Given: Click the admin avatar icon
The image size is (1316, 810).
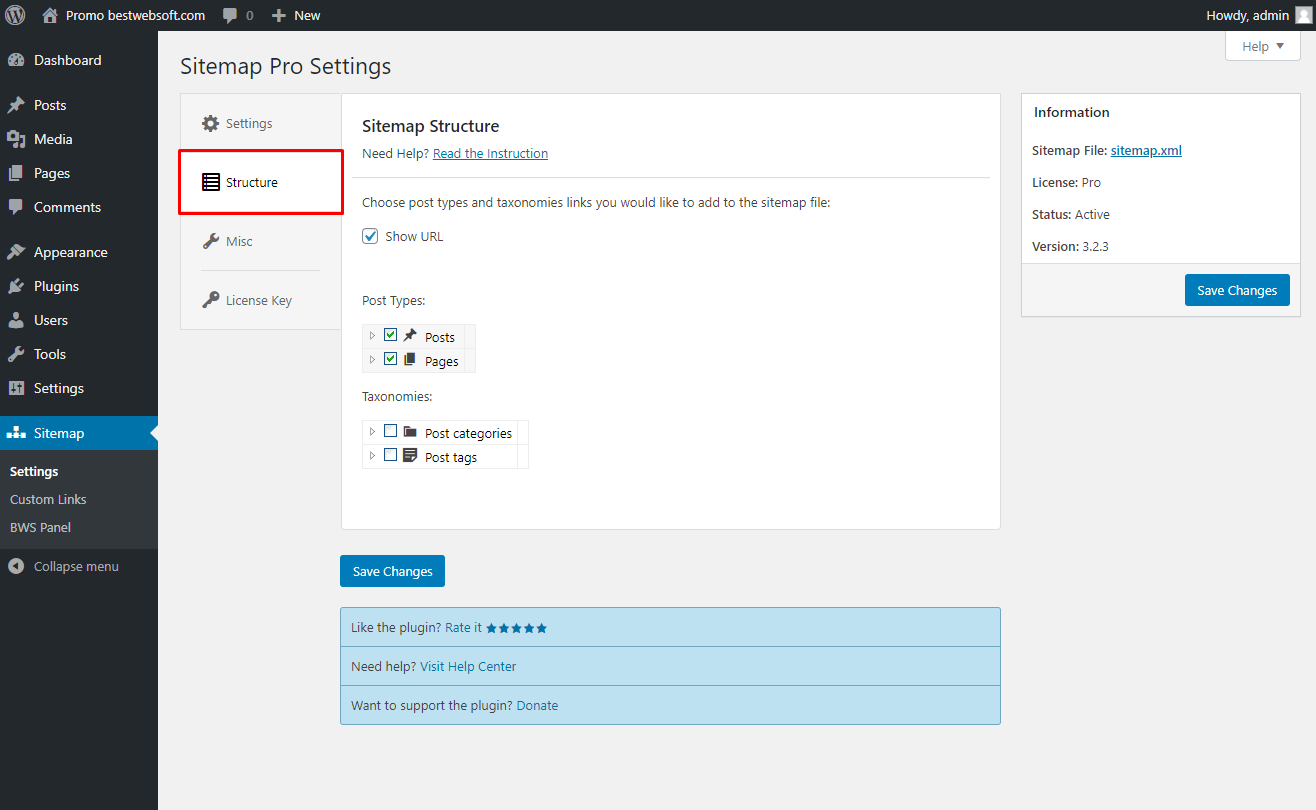Looking at the screenshot, I should pos(1302,15).
